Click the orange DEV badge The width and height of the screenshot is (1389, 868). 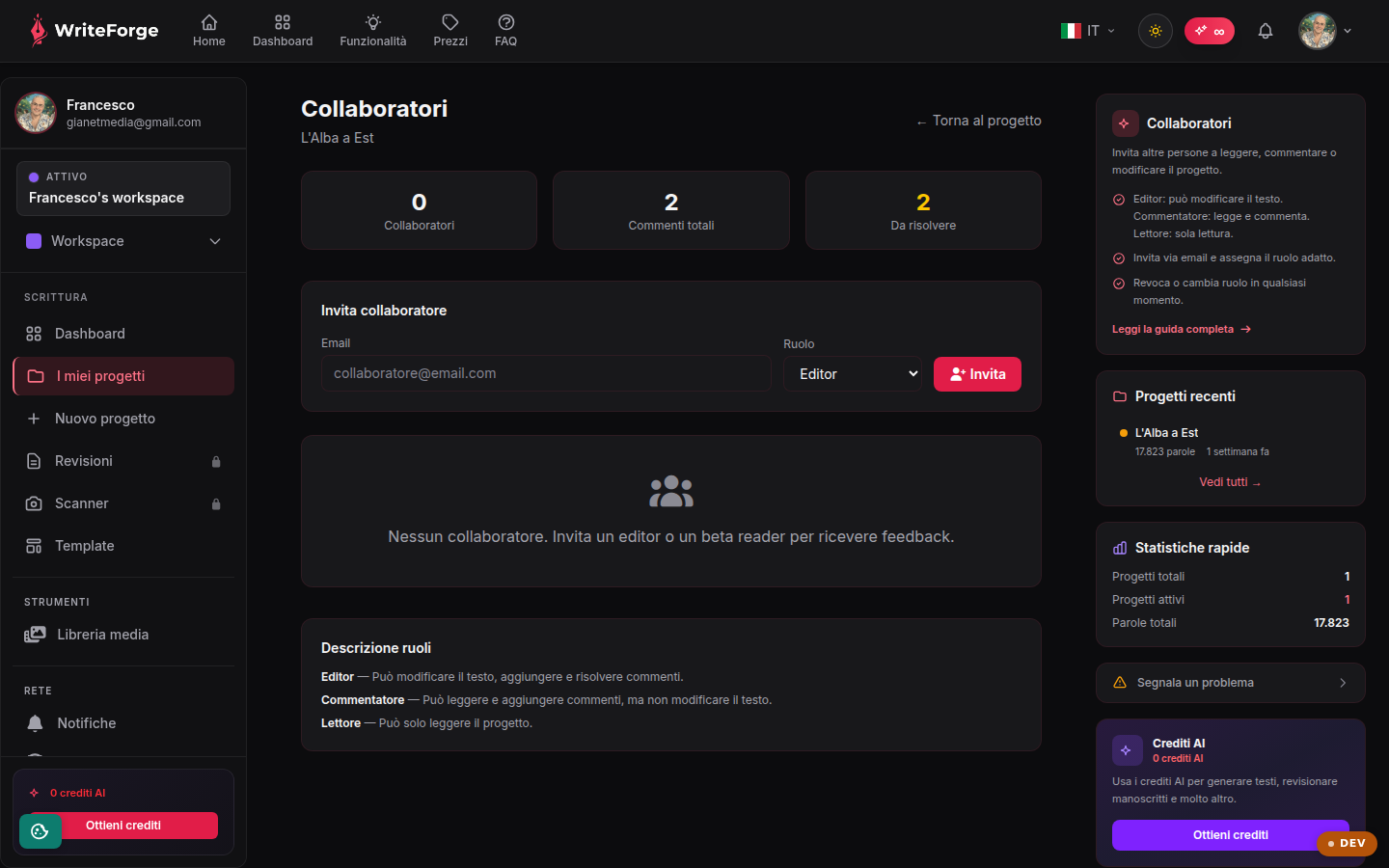(x=1348, y=843)
